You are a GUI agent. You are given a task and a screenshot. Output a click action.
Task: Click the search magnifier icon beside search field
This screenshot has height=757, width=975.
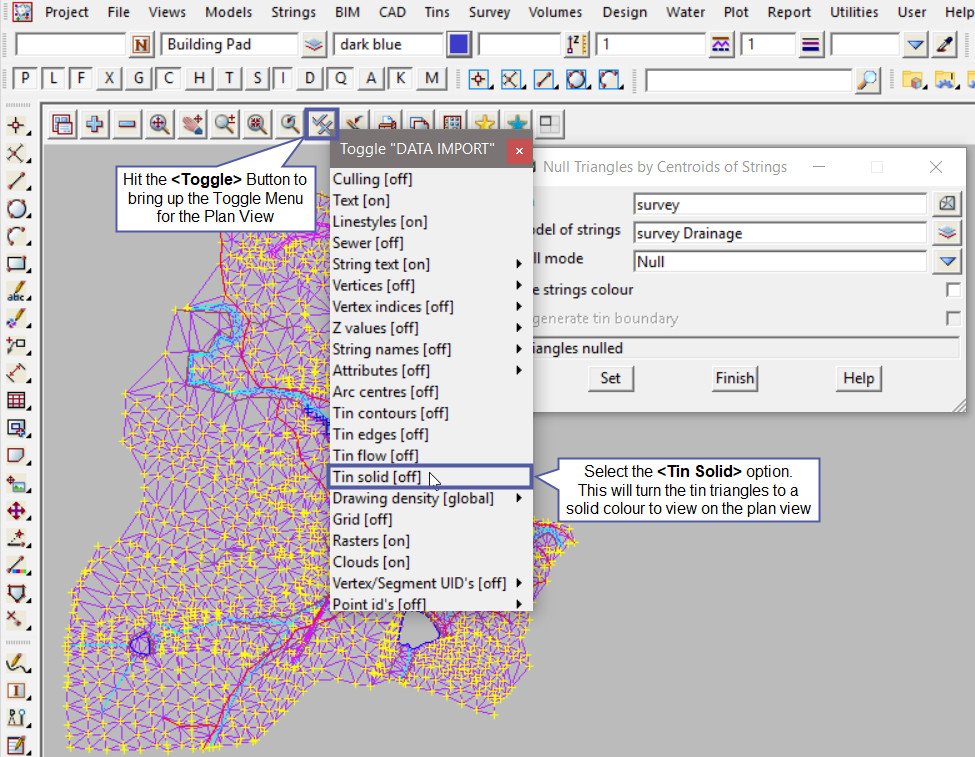coord(868,80)
